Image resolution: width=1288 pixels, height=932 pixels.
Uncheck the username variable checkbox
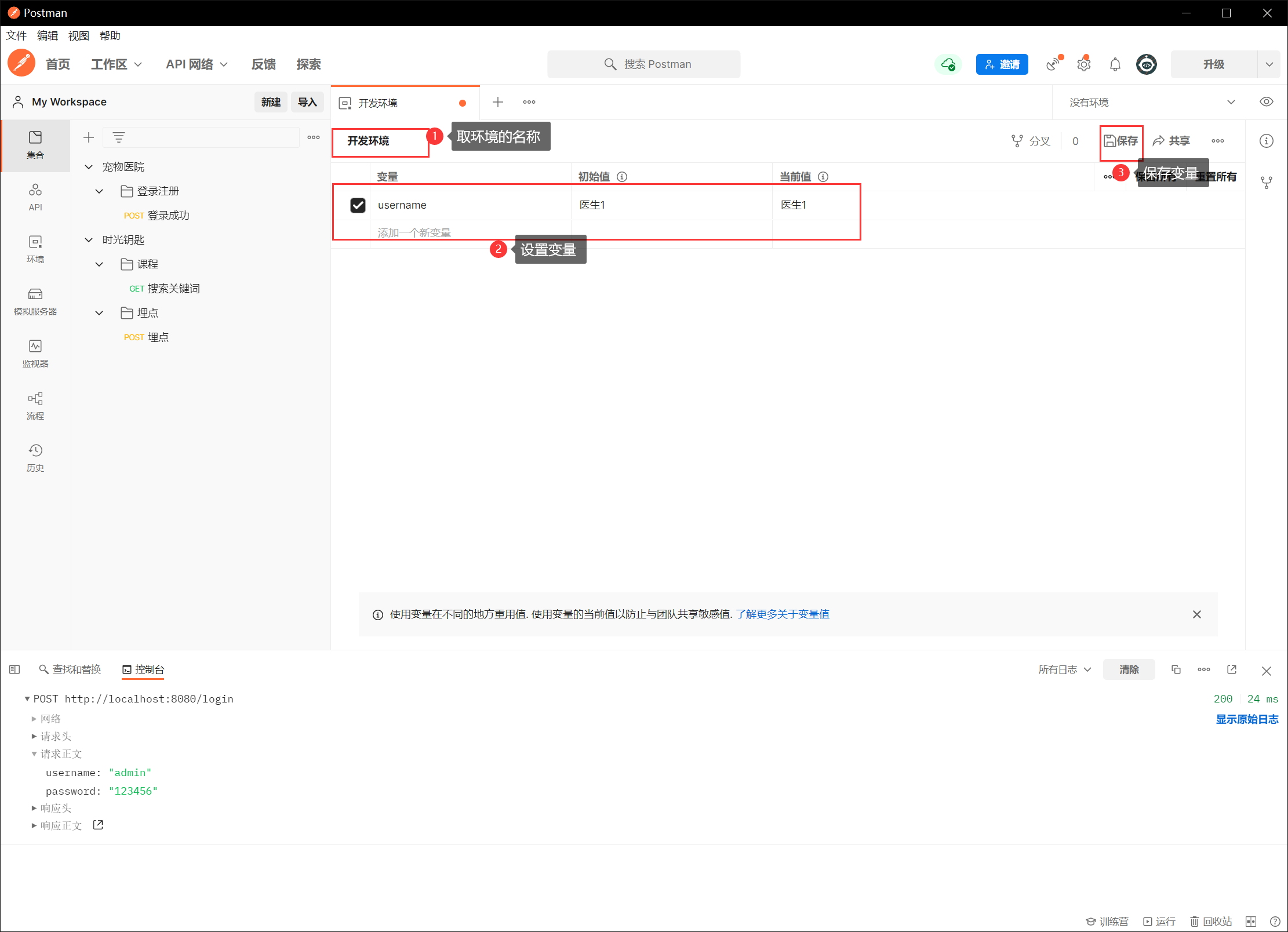point(358,205)
